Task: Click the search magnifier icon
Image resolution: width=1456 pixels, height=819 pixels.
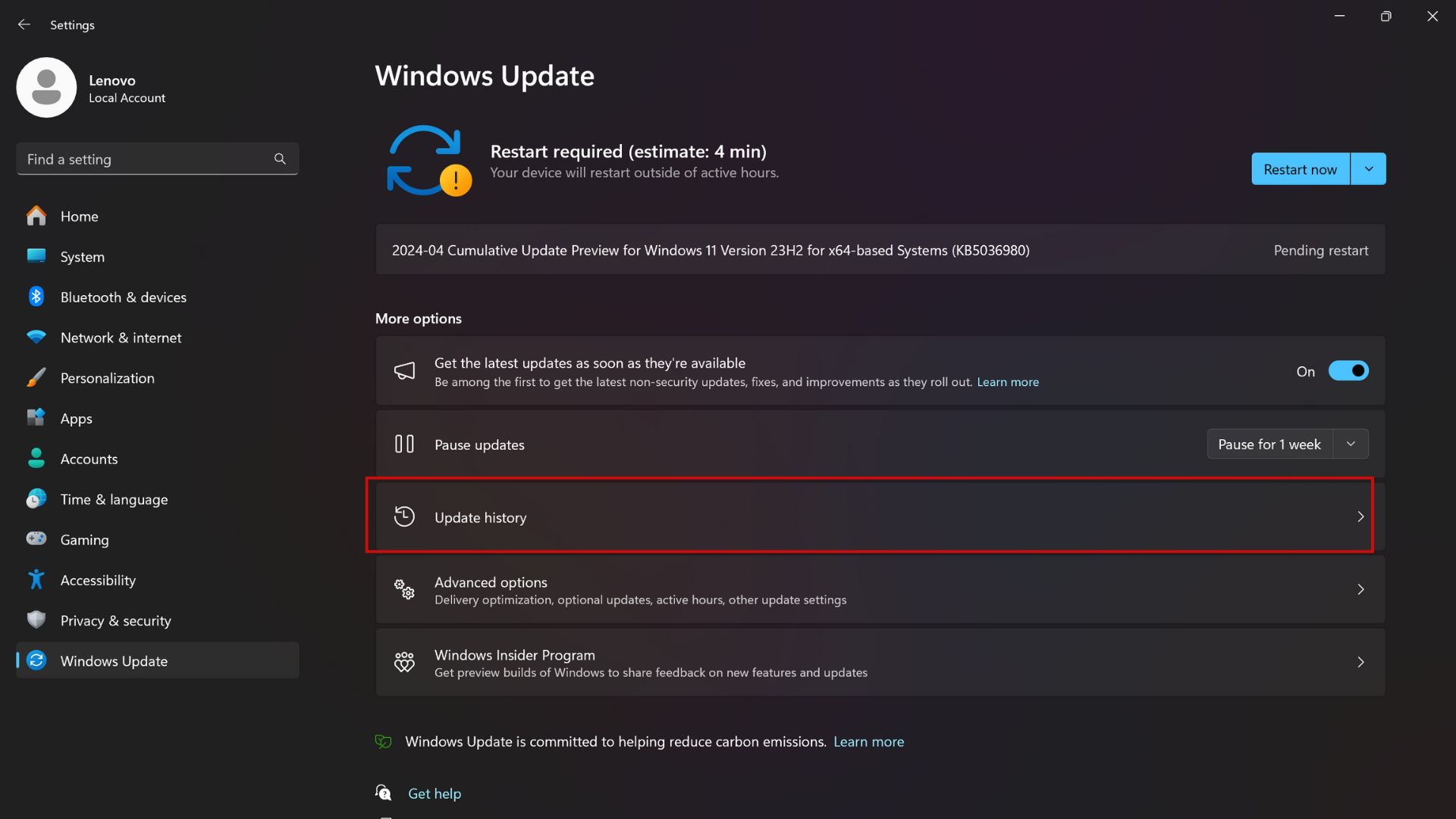Action: click(280, 159)
